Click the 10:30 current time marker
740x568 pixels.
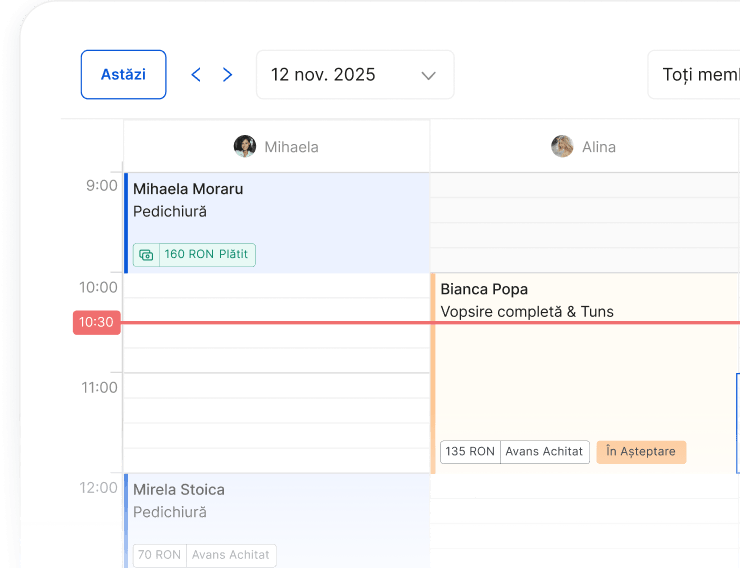tap(96, 323)
